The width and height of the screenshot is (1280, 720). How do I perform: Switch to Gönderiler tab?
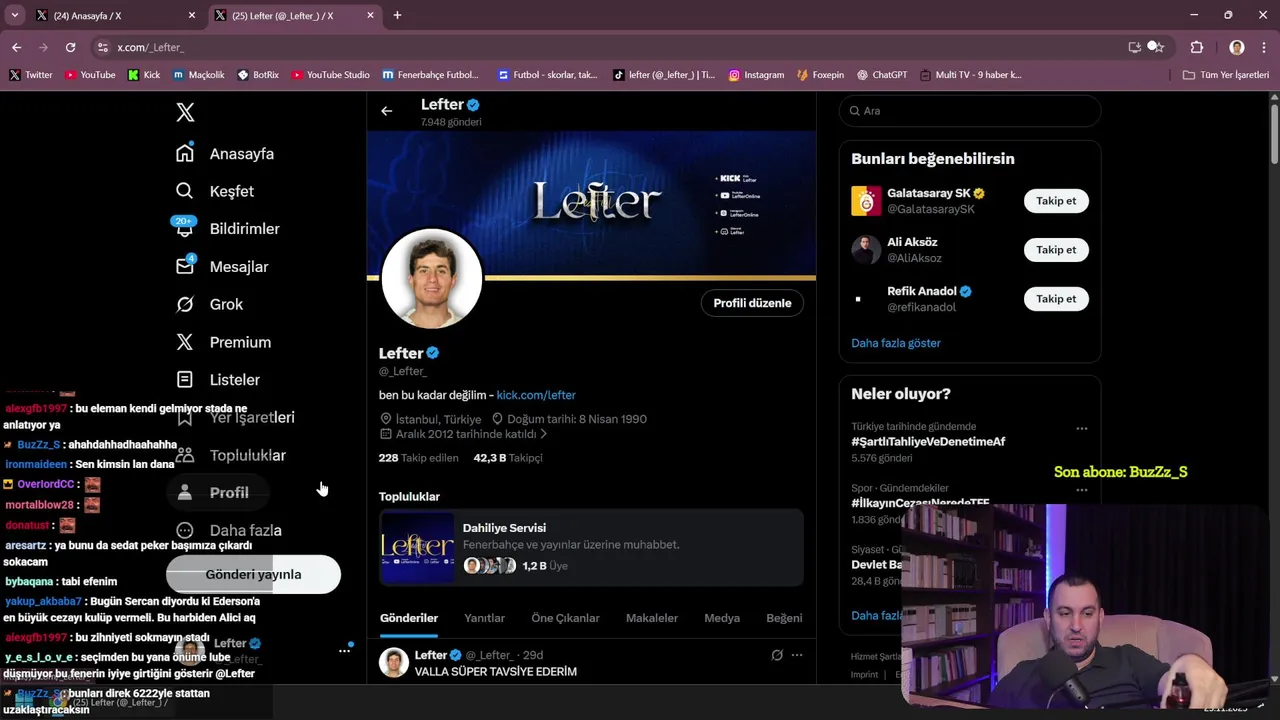tap(409, 618)
